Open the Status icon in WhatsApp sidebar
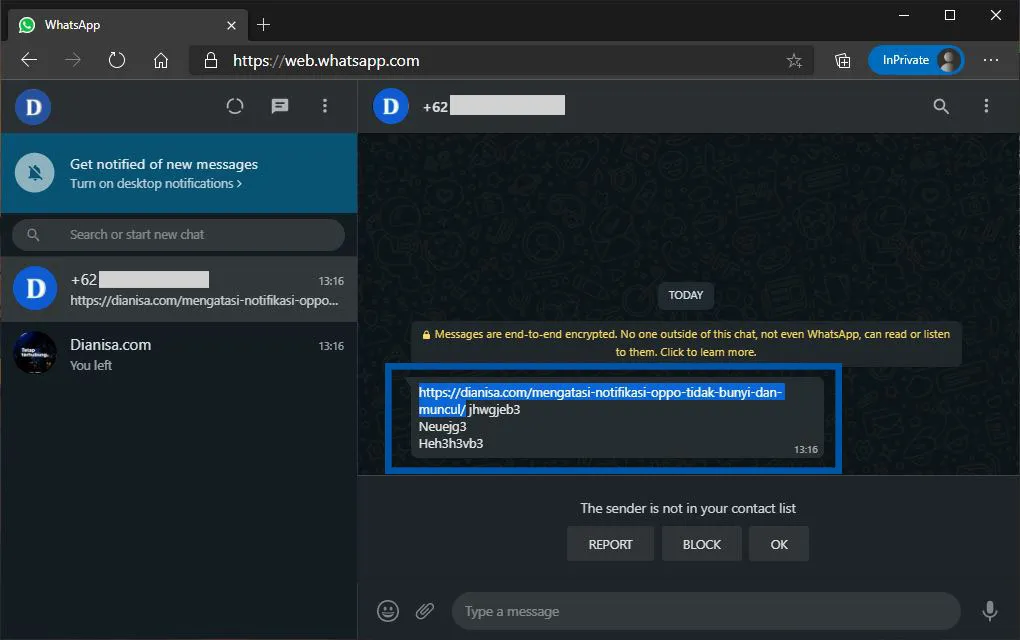This screenshot has width=1020, height=640. 234,106
